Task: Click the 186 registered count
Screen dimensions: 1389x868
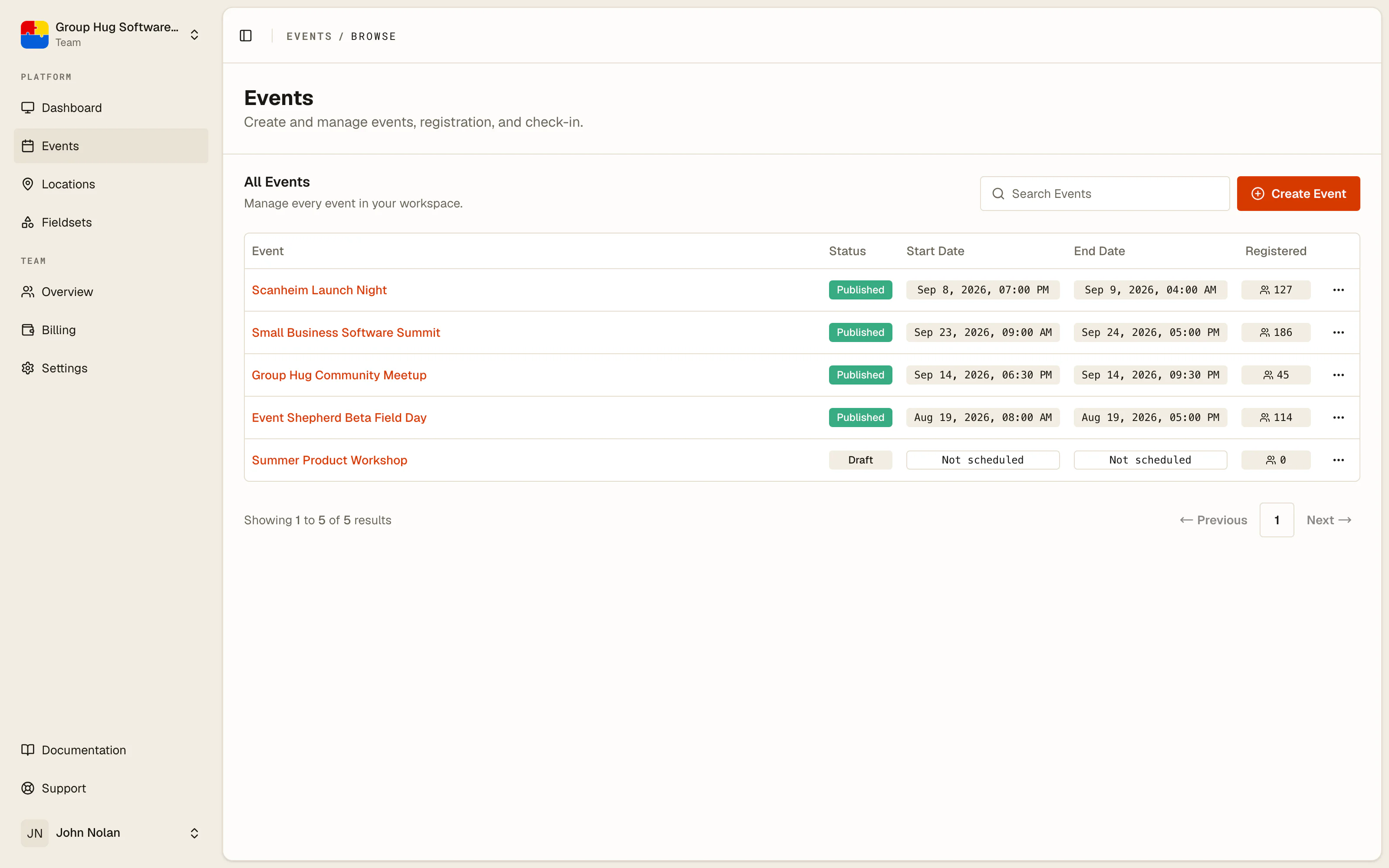Action: [x=1275, y=332]
